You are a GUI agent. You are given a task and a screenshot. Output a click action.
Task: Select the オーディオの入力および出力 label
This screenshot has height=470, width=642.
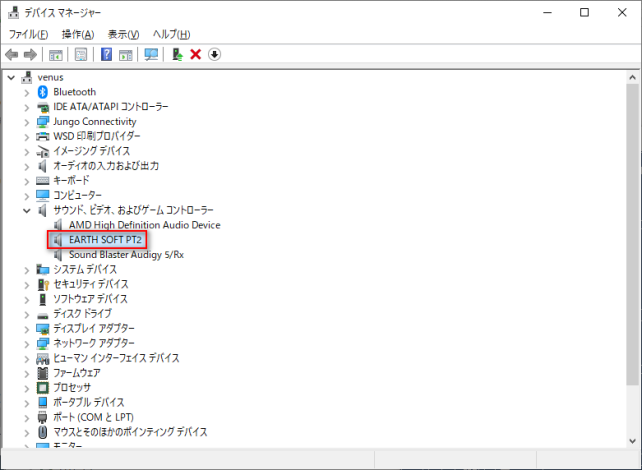click(x=106, y=166)
